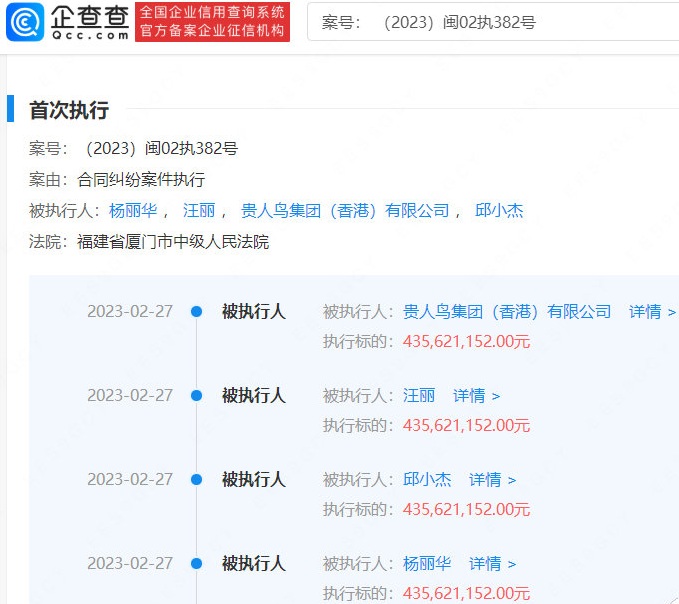Viewport: 679px width, 604px height.
Task: Select the 首次执行 section heading
Action: (68, 110)
